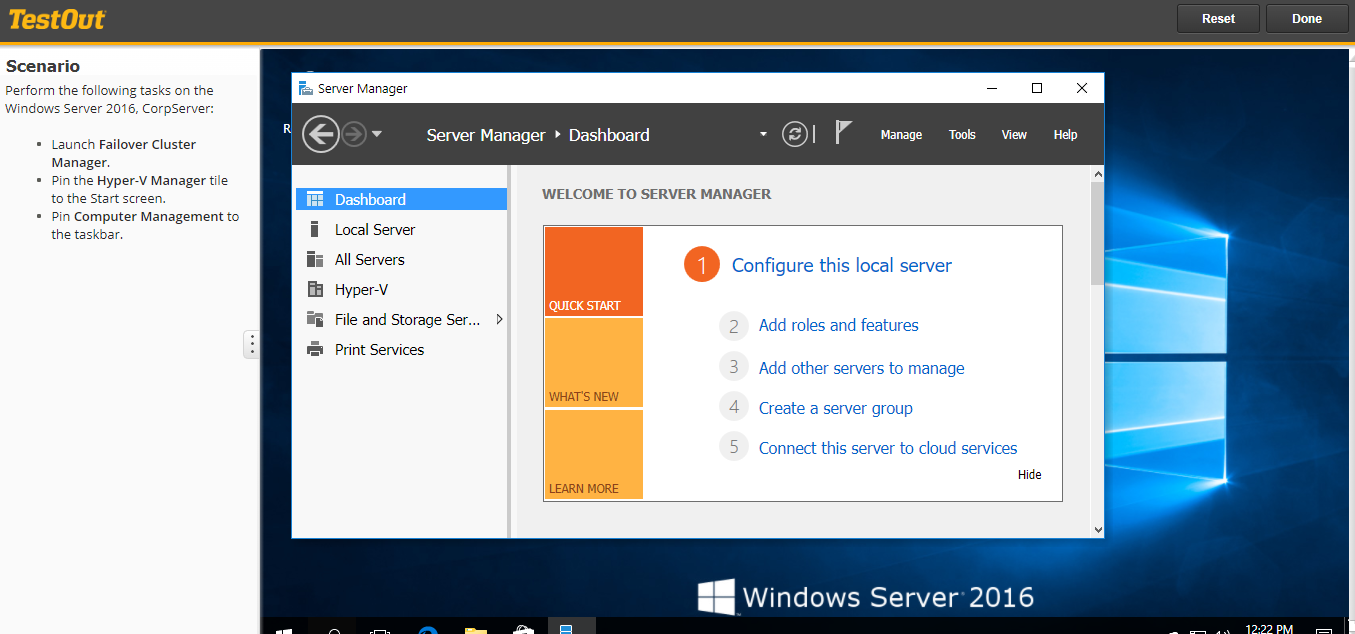The height and width of the screenshot is (634, 1355).
Task: Click the dashboard vertical scrollbar thumb
Action: tap(1097, 233)
